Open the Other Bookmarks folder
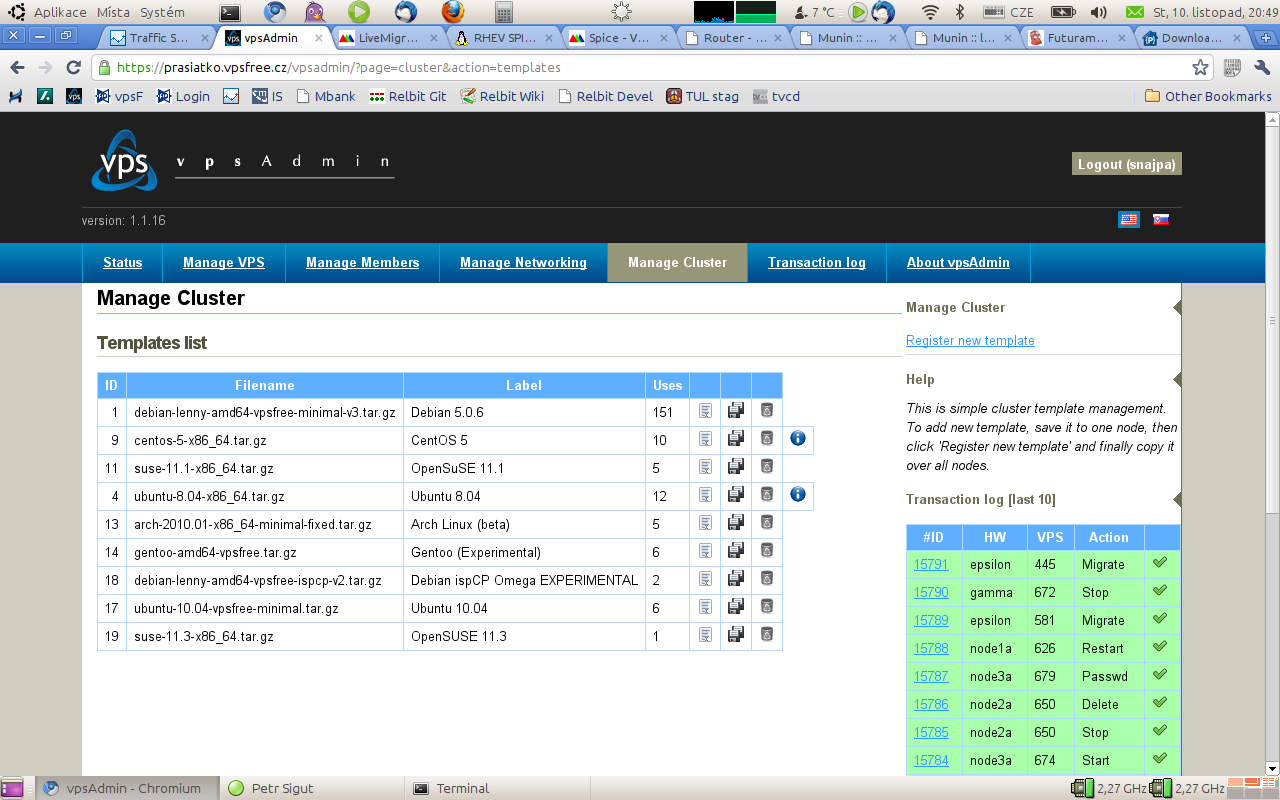 pos(1208,97)
